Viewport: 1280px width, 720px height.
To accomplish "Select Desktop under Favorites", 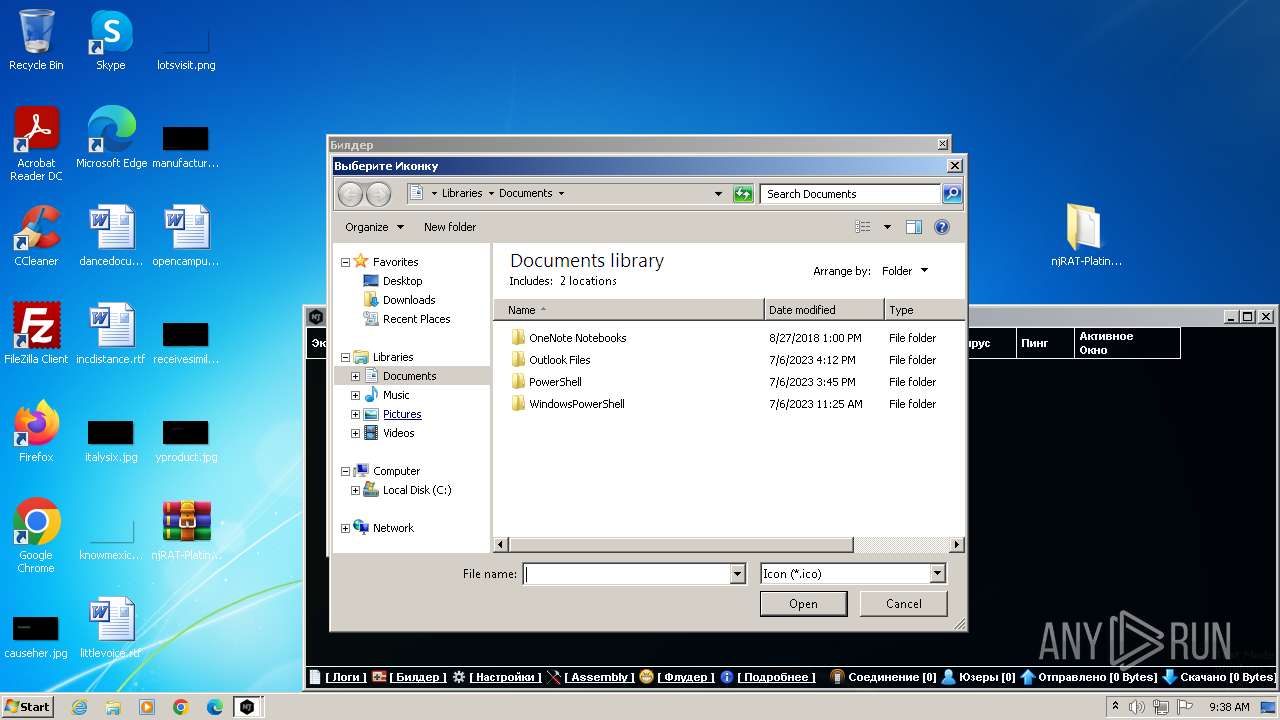I will coord(403,281).
